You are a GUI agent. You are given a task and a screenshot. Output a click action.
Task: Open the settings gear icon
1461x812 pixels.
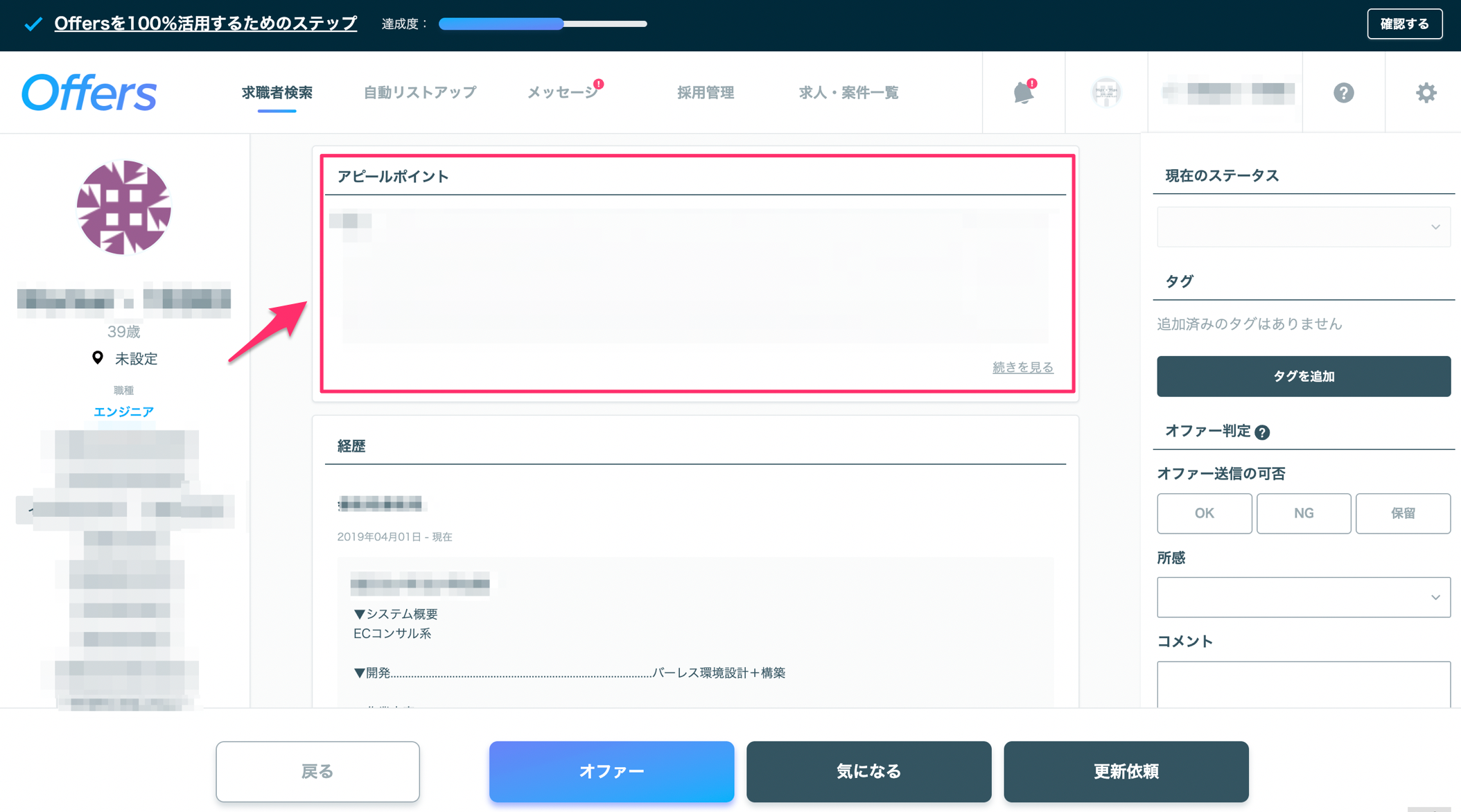tap(1426, 92)
